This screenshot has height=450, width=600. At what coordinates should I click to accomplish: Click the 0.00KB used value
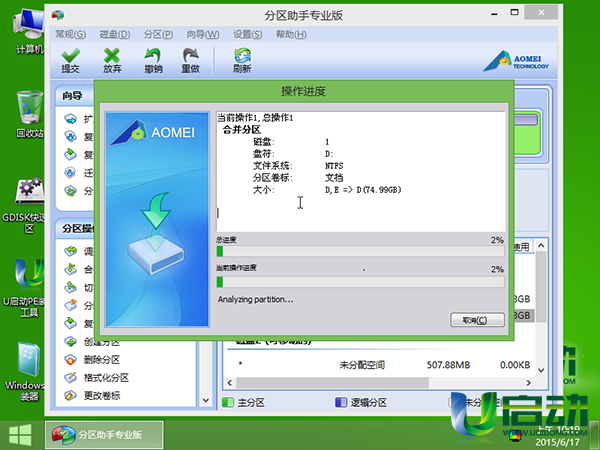click(x=515, y=365)
